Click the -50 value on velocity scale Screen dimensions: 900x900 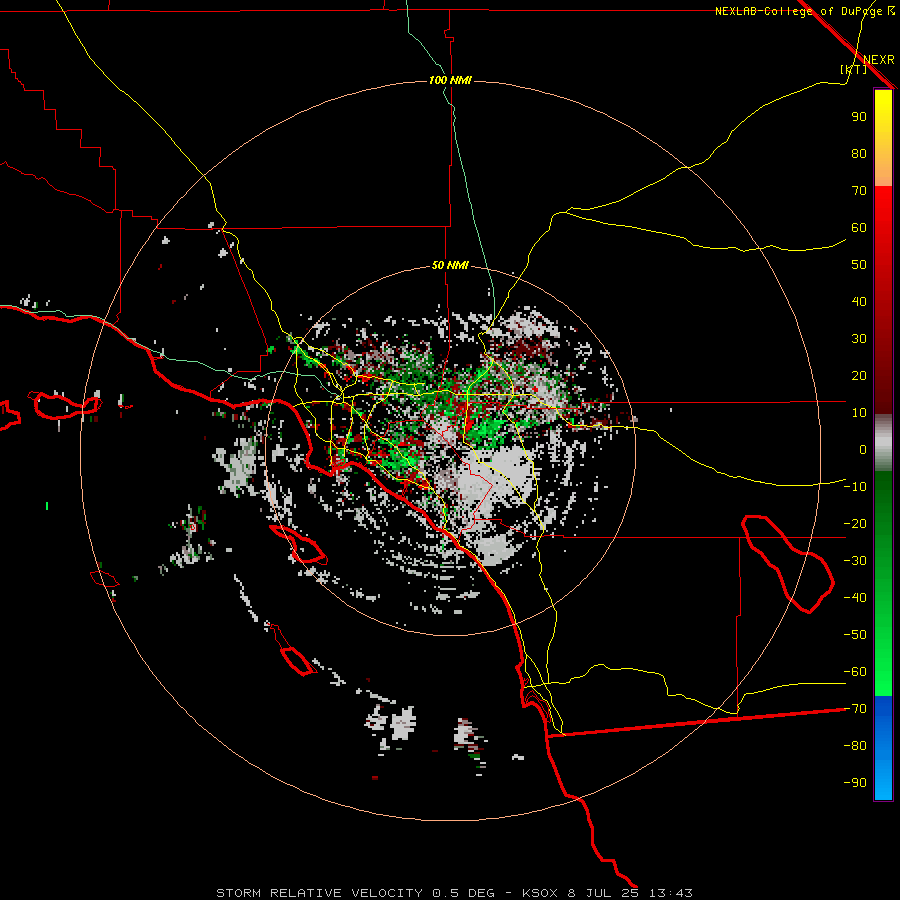pos(855,635)
